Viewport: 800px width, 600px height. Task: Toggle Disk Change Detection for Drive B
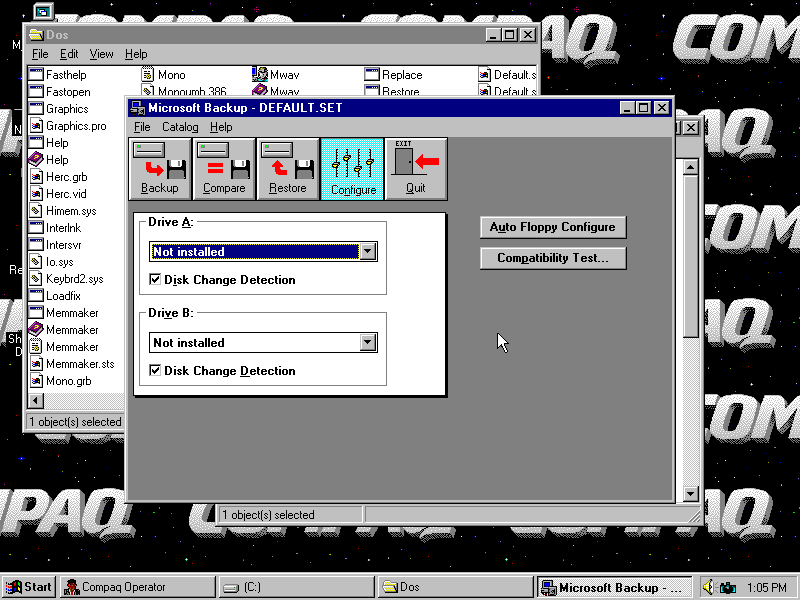pos(155,370)
